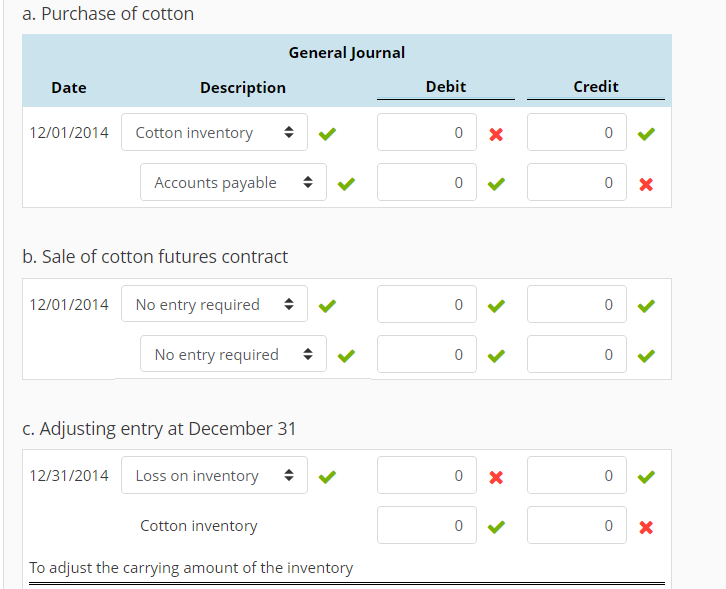The width and height of the screenshot is (726, 589).
Task: Click green check next to Cotton inventory dropdown
Action: click(327, 134)
